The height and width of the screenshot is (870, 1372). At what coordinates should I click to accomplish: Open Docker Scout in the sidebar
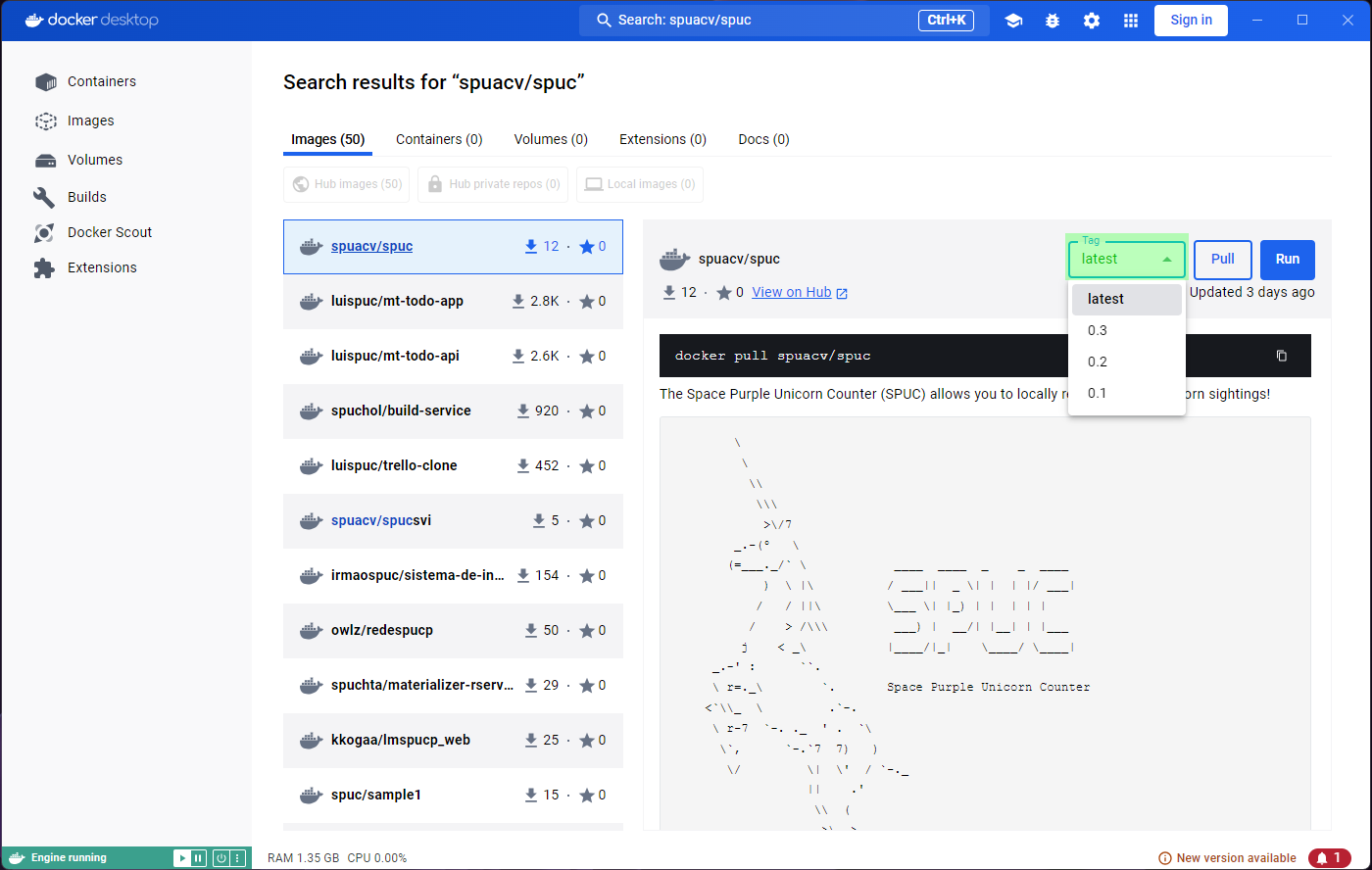tap(94, 232)
